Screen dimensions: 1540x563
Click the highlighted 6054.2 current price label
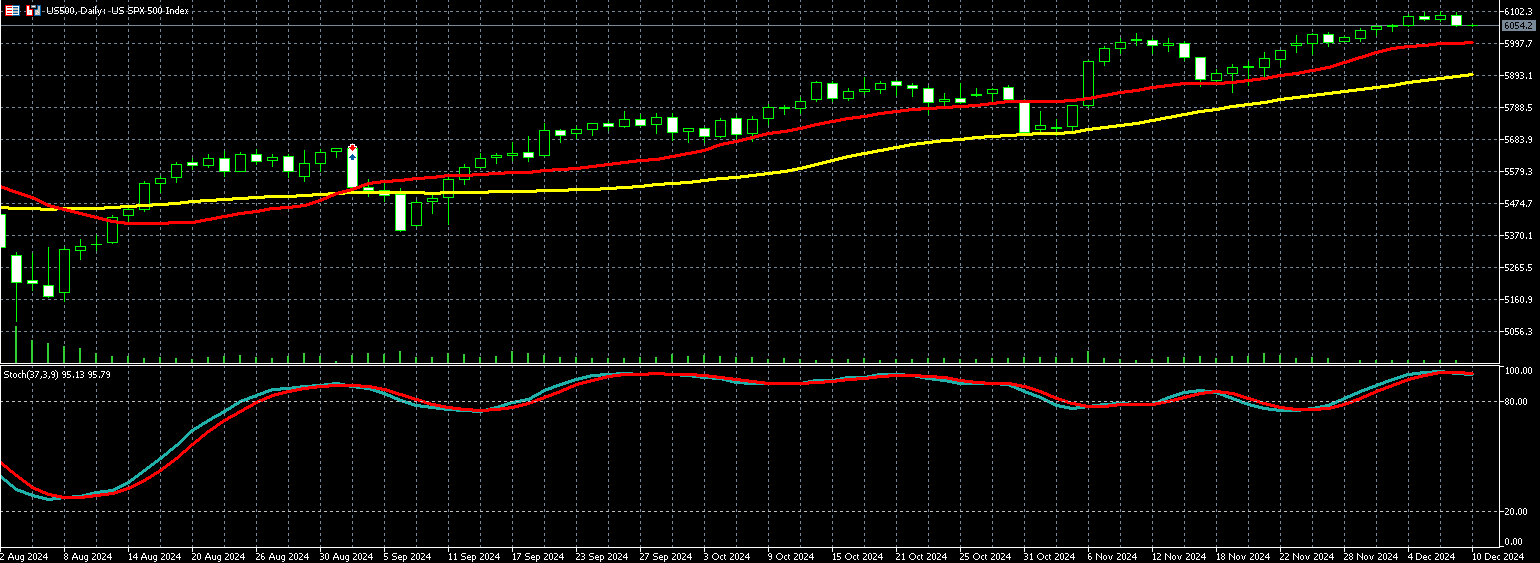click(1518, 26)
